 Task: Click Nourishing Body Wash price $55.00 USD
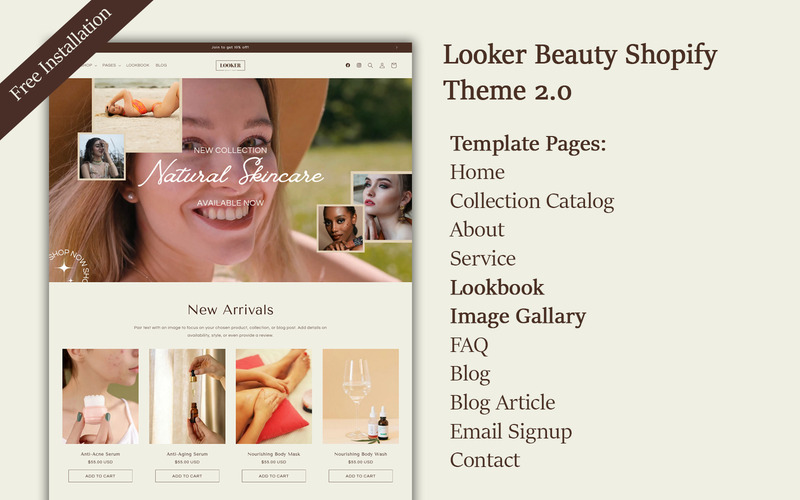pos(361,462)
